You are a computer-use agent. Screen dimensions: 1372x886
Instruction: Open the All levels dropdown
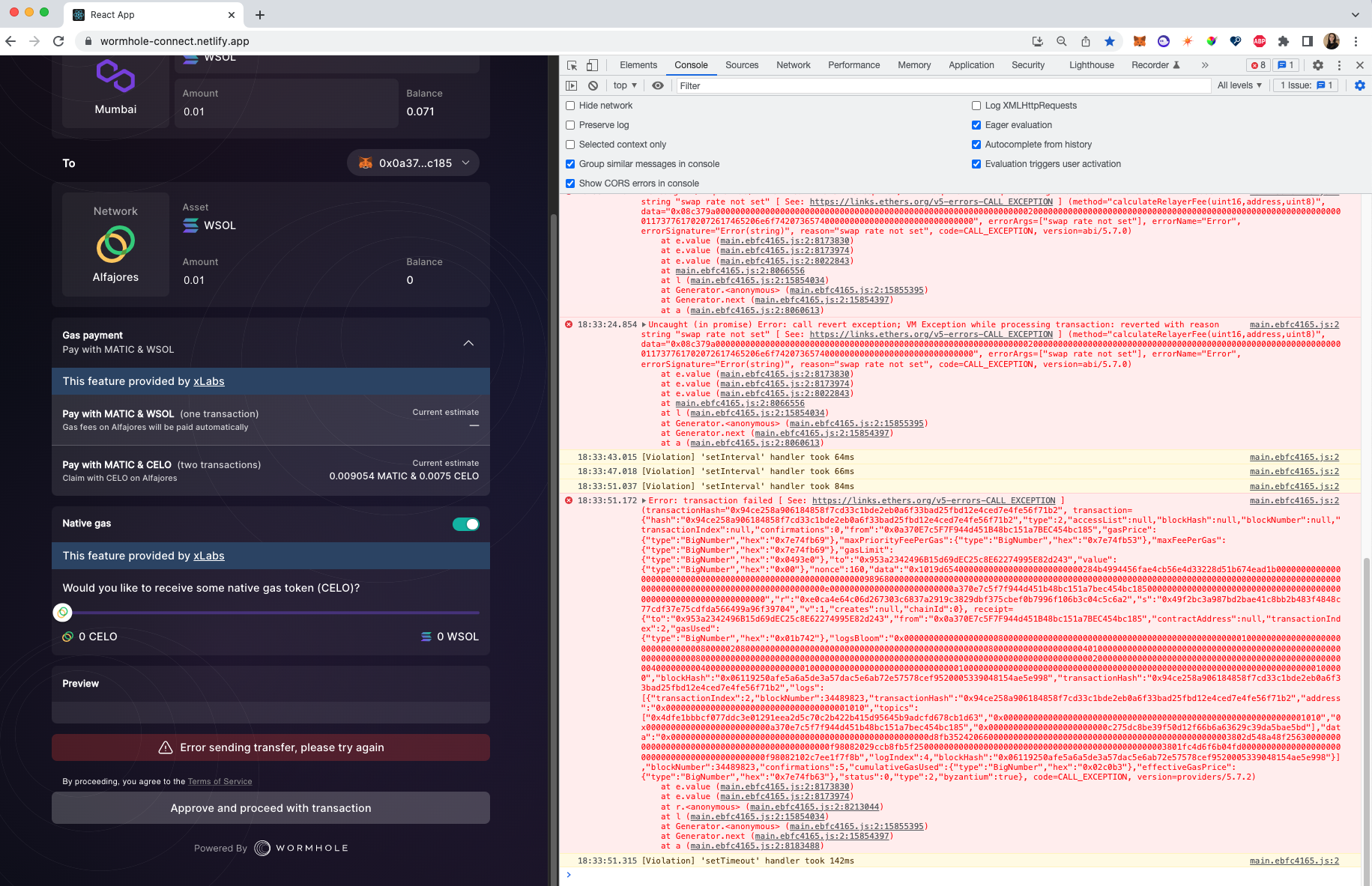[1239, 85]
